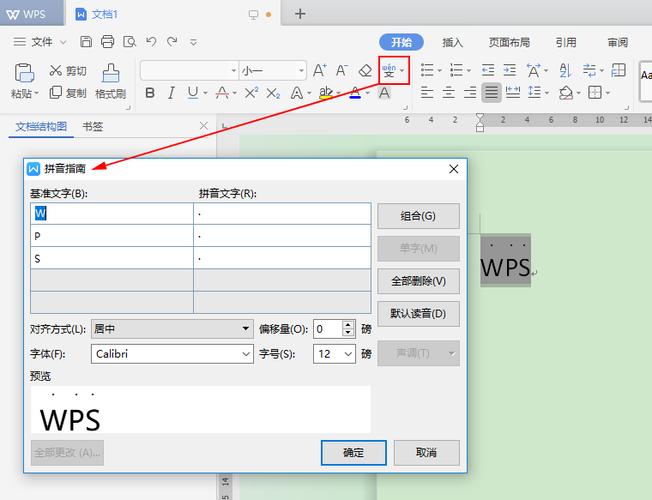
Task: Click the Cut (剪切) scissors button
Action: point(68,71)
